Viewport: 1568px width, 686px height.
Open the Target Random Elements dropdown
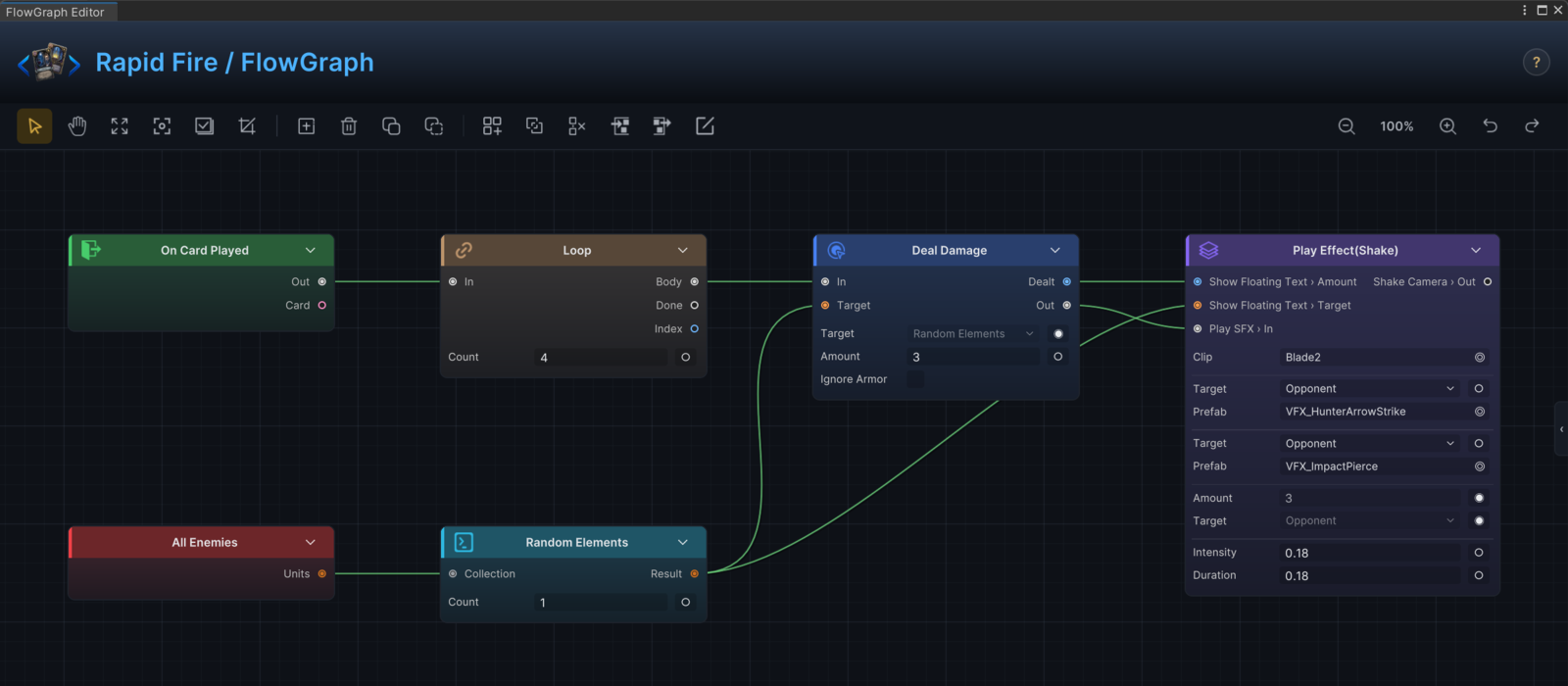tap(973, 334)
